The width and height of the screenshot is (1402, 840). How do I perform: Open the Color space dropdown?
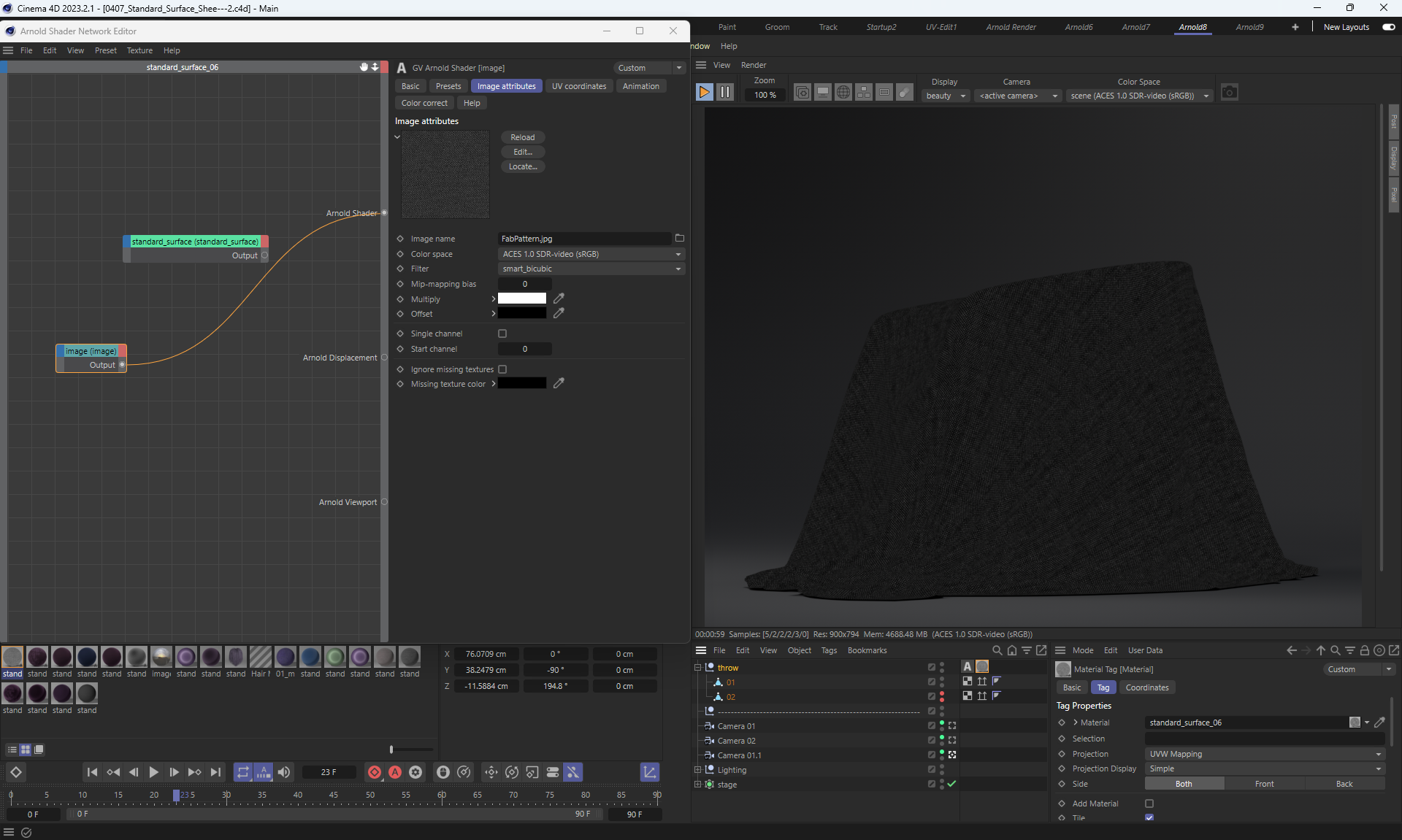click(x=591, y=254)
